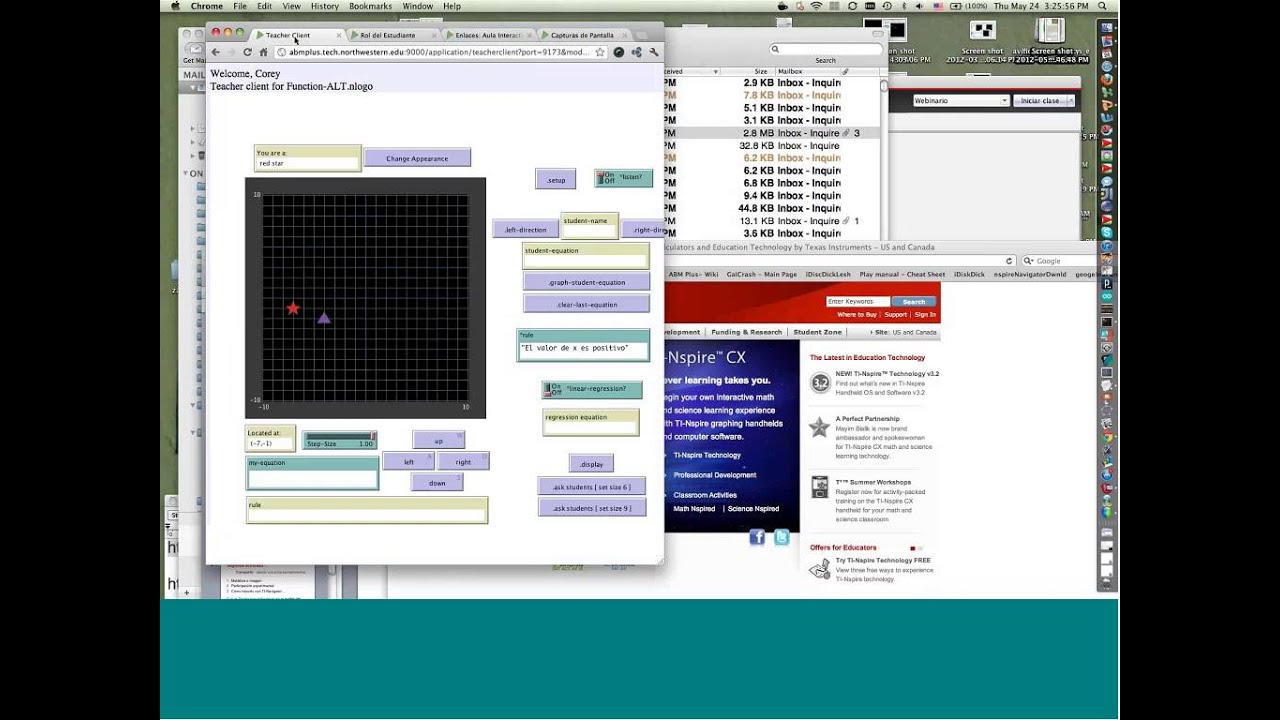Open the Funding & Research link

pos(747,332)
